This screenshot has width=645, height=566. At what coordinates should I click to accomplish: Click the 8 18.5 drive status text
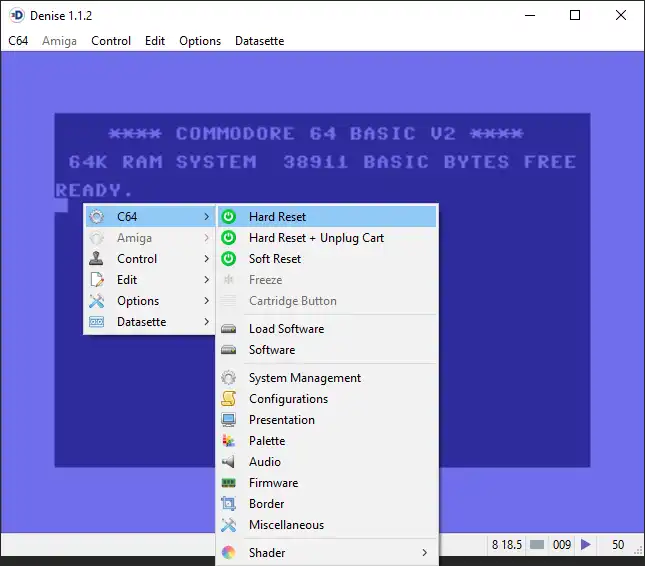(507, 545)
